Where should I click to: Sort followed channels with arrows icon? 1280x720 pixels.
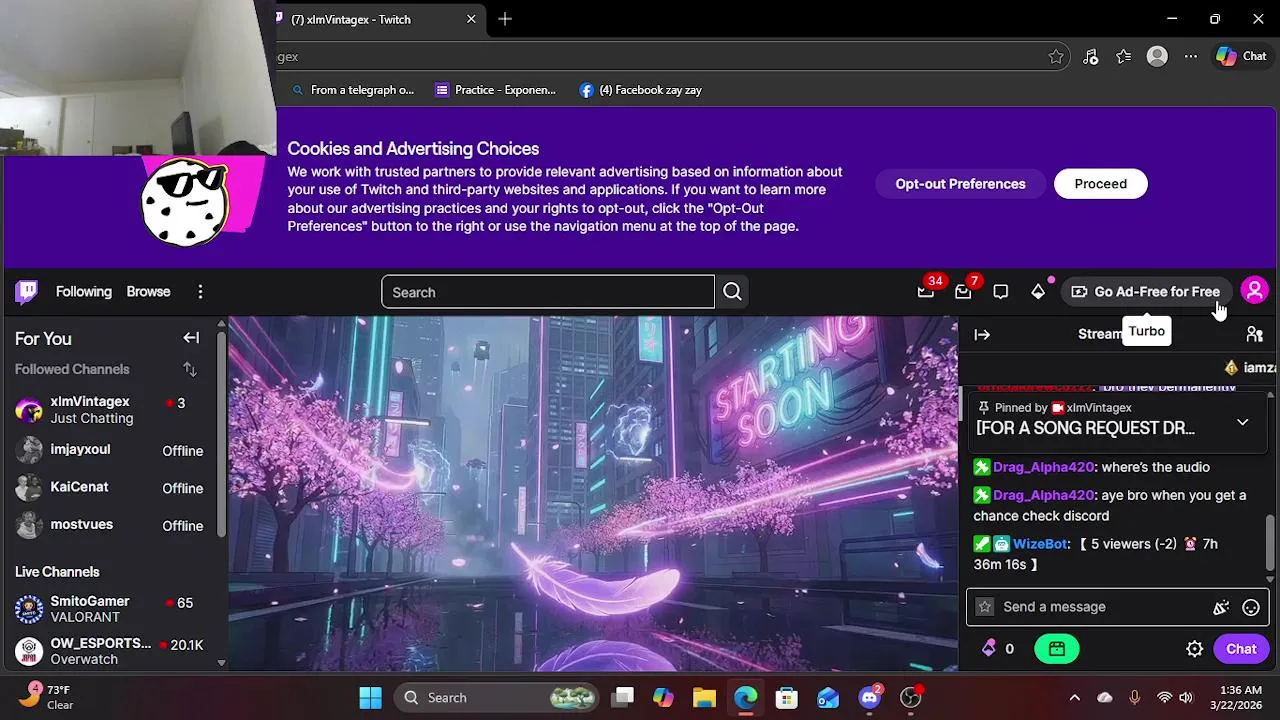[x=190, y=370]
